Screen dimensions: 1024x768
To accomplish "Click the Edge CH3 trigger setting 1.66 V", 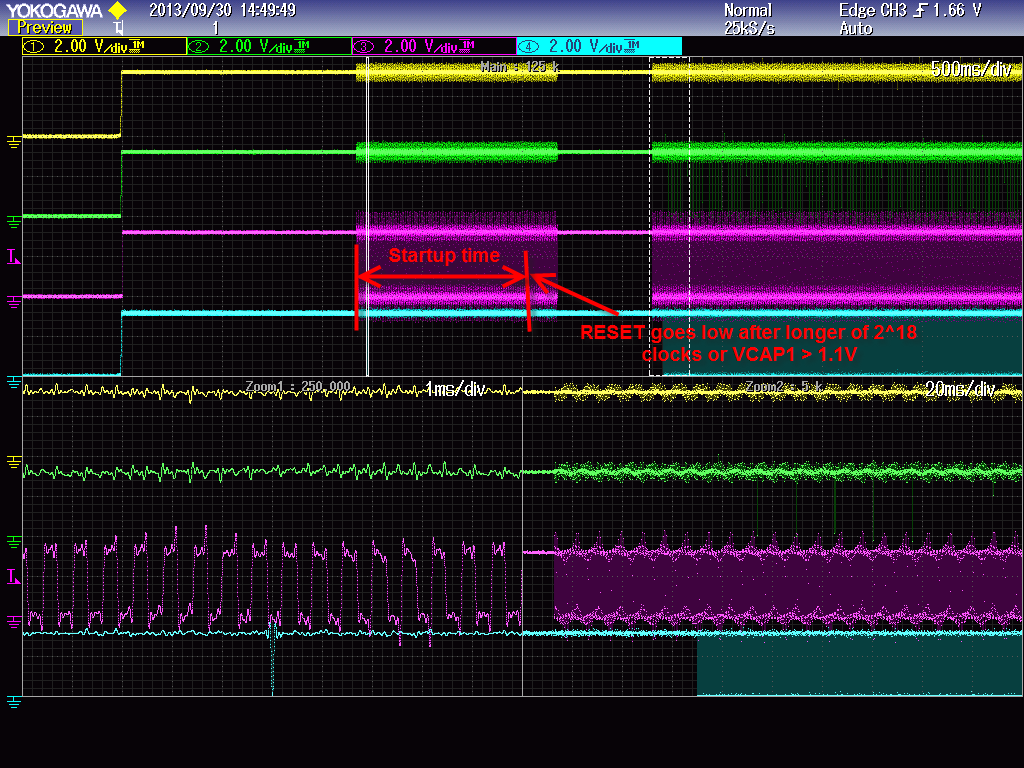I will (910, 10).
